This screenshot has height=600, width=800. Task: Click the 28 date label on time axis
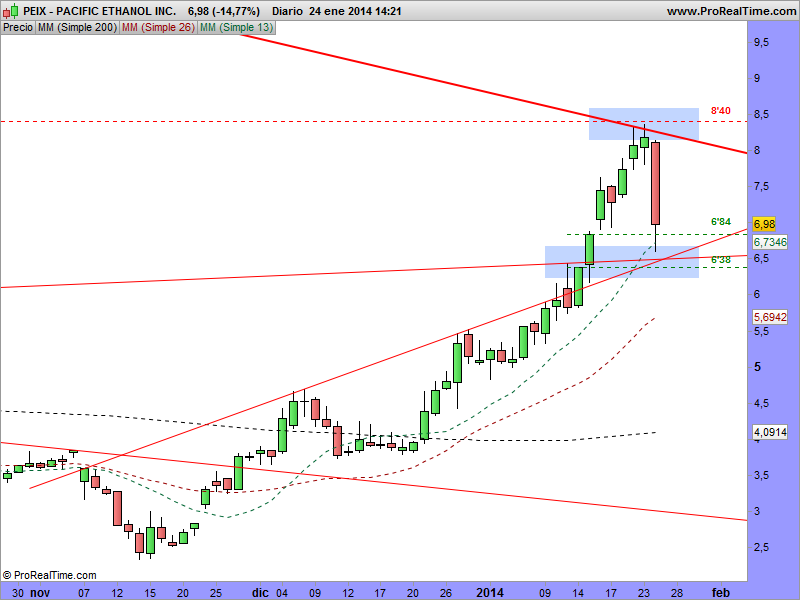[677, 593]
